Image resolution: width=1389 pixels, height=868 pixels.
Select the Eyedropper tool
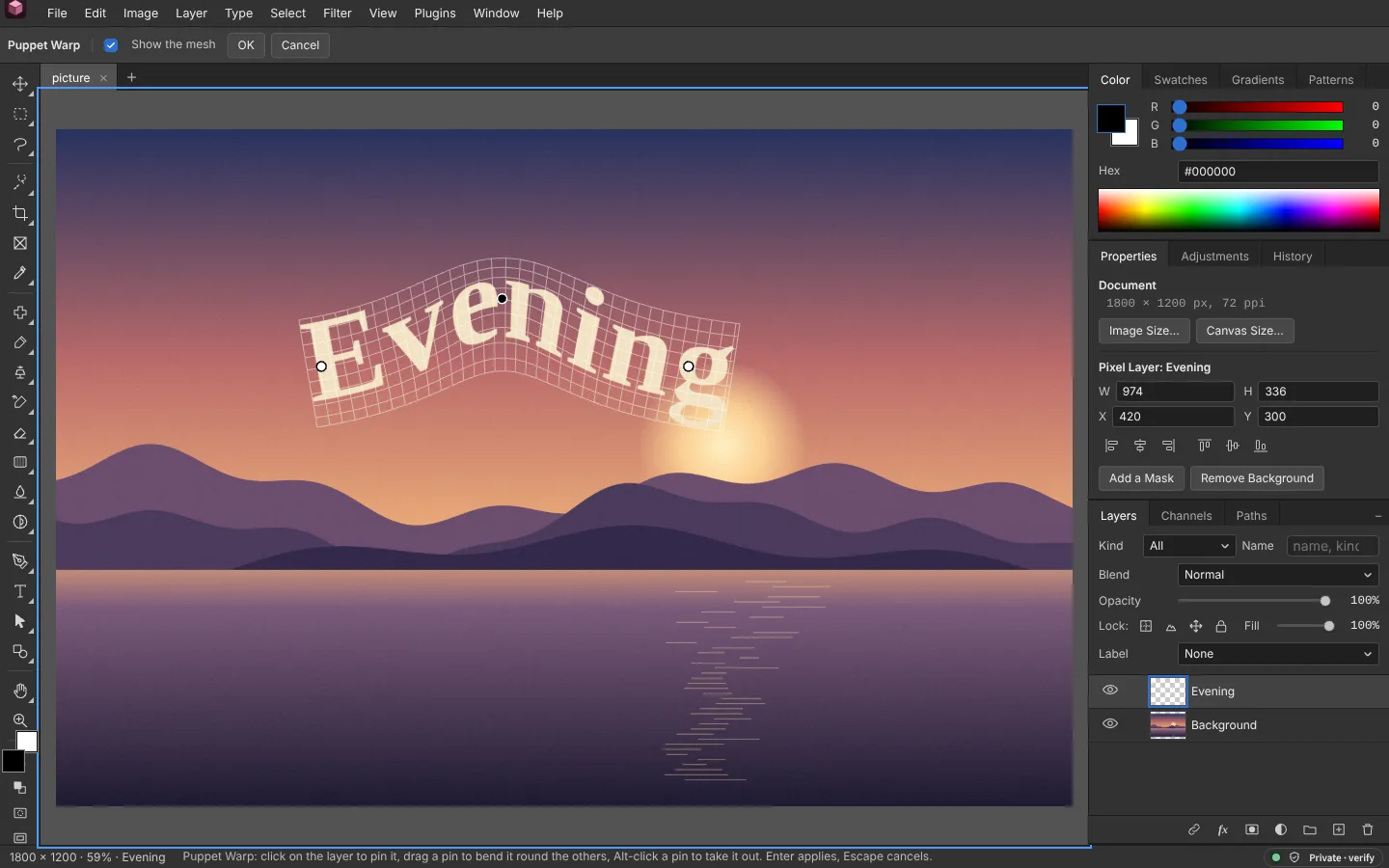click(x=20, y=274)
